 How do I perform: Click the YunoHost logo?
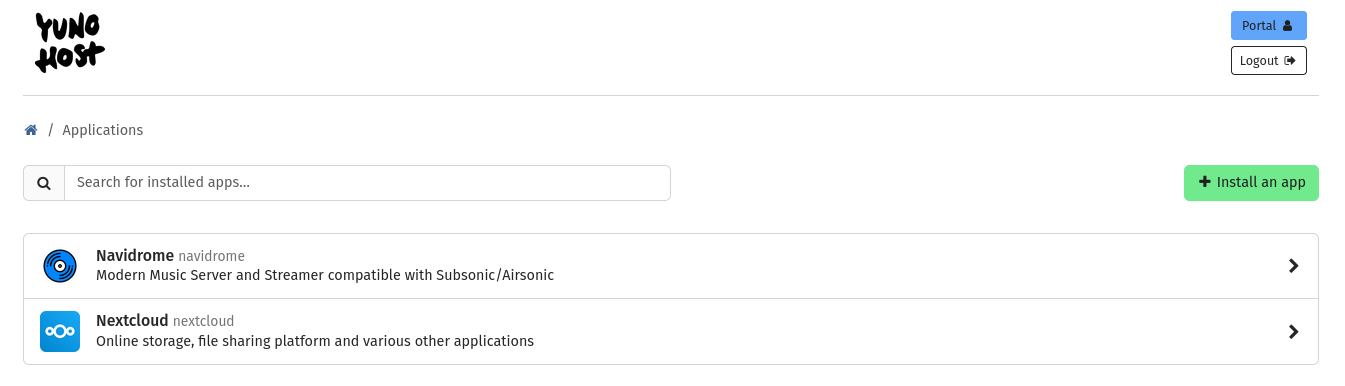pos(69,43)
